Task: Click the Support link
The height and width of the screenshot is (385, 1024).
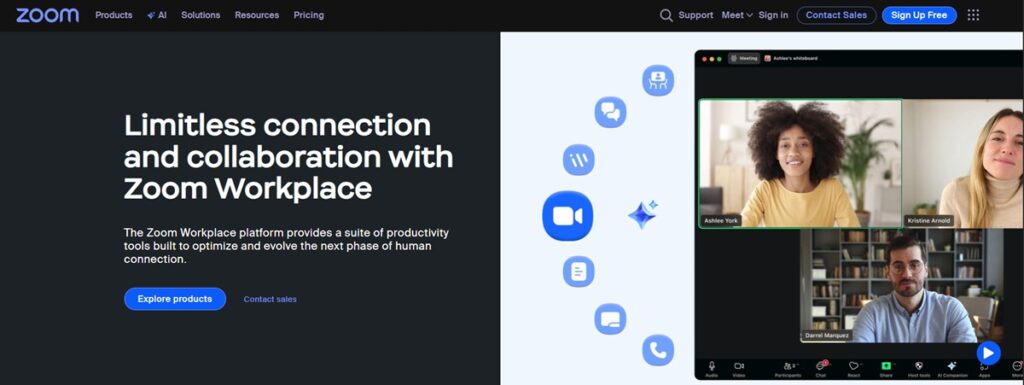Action: tap(696, 15)
